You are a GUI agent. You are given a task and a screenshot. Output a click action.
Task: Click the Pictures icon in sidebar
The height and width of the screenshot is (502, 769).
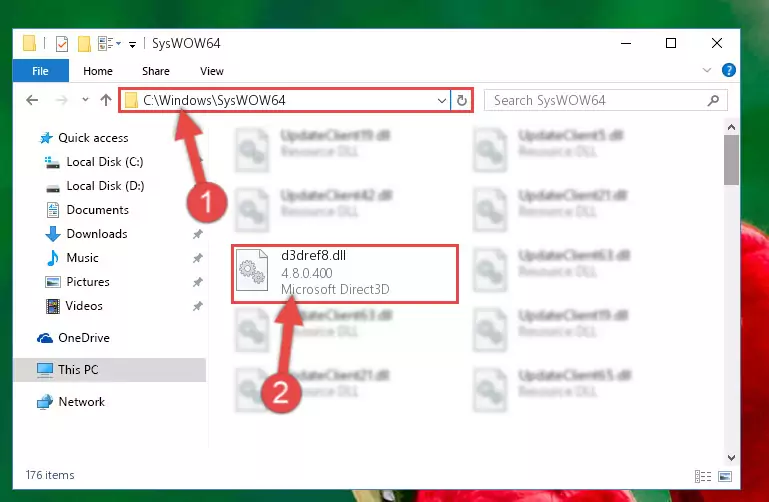click(52, 282)
